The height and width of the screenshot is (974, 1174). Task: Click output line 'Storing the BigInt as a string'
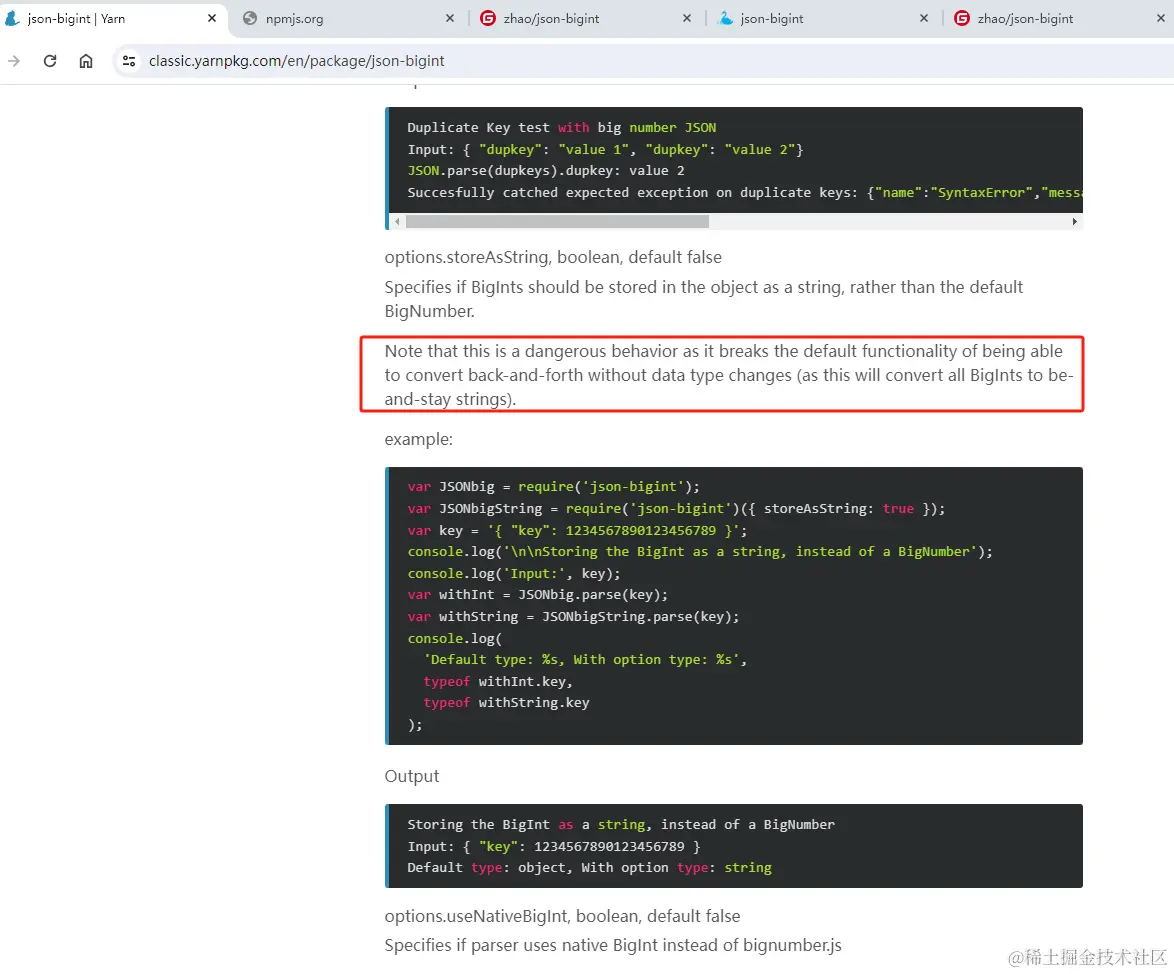621,824
